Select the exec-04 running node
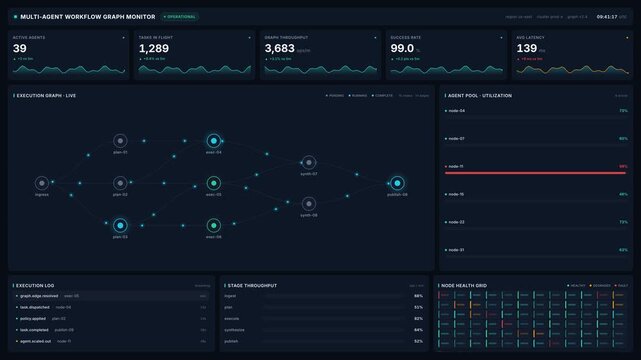641x360 pixels. tap(214, 141)
